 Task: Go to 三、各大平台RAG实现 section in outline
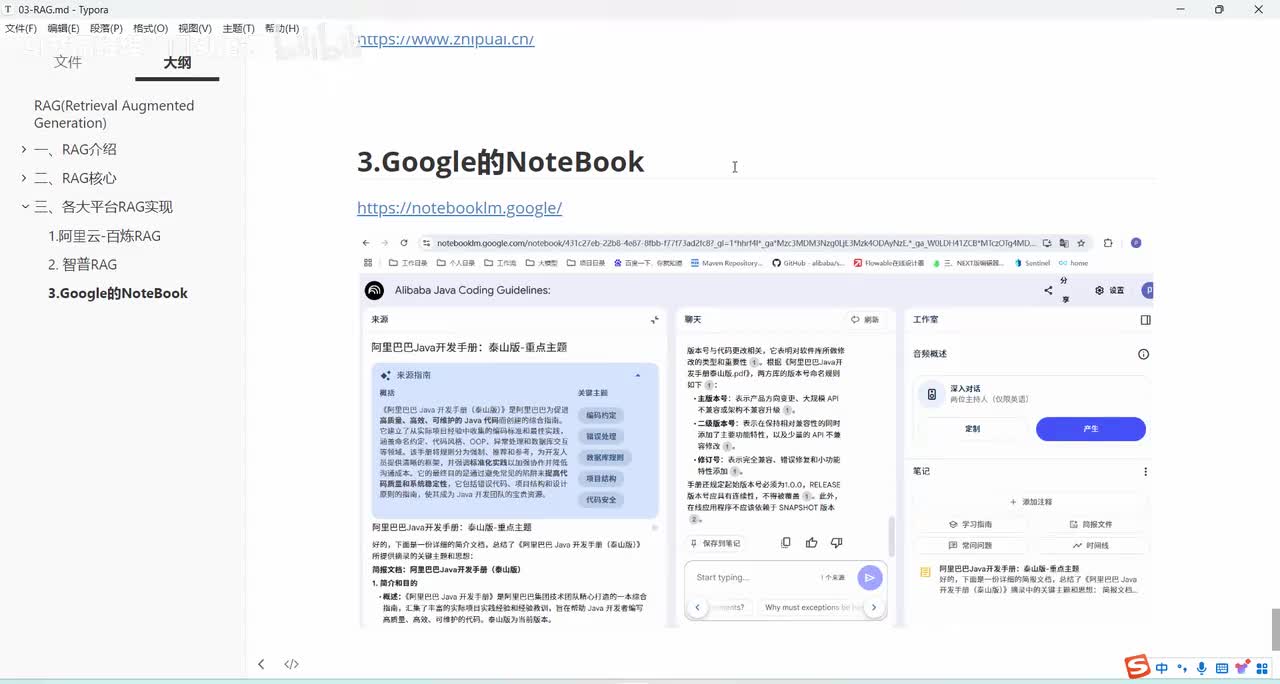103,207
